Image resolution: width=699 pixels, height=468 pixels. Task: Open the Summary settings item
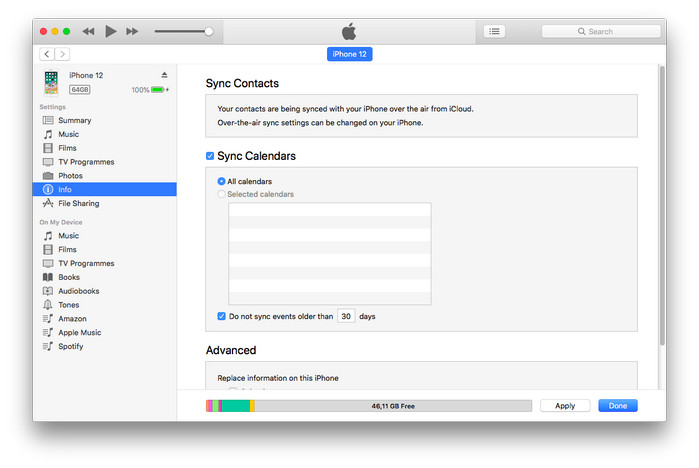[104, 120]
